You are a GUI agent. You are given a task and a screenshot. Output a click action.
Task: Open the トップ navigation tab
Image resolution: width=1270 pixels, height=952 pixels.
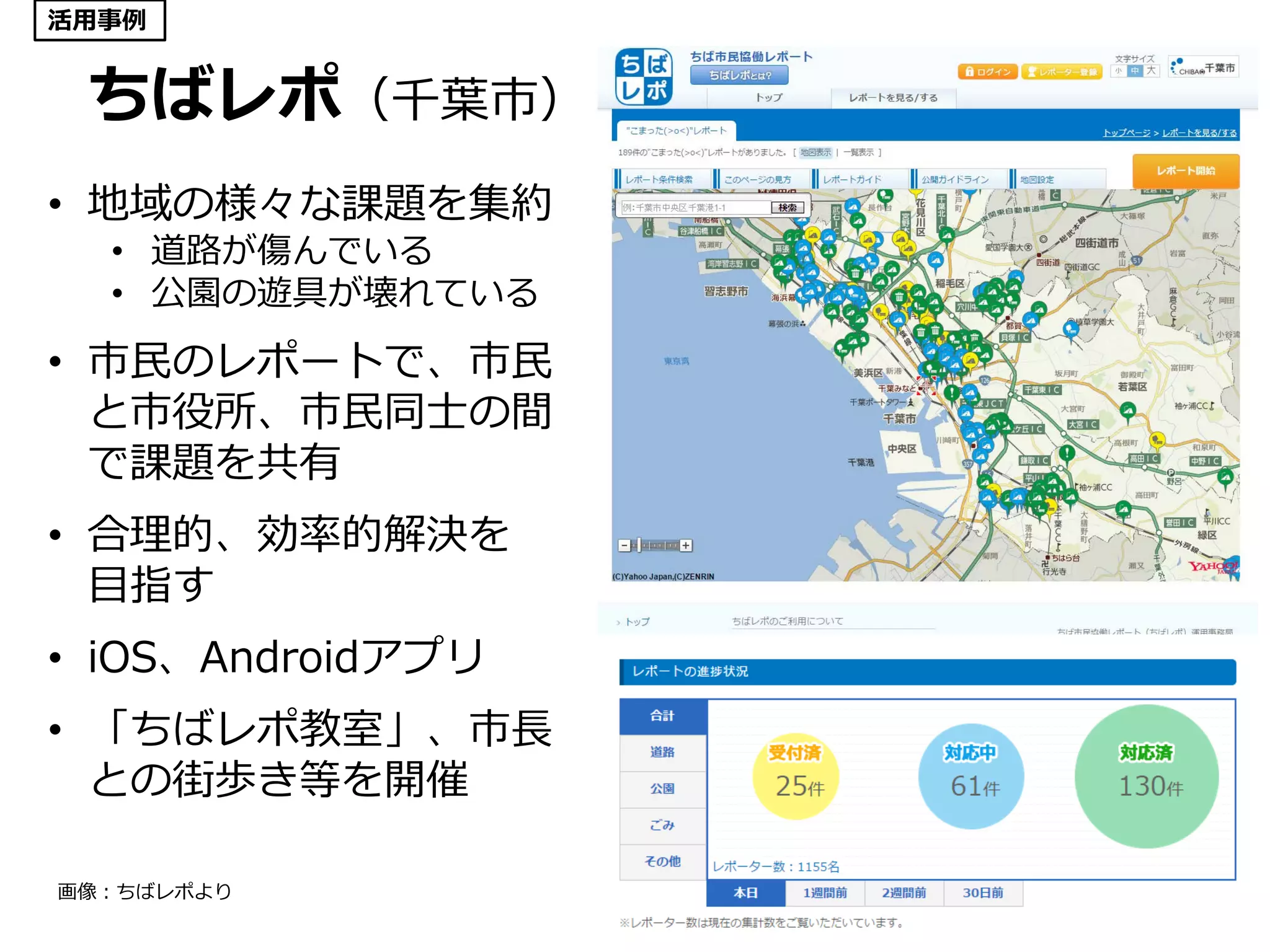(x=769, y=97)
